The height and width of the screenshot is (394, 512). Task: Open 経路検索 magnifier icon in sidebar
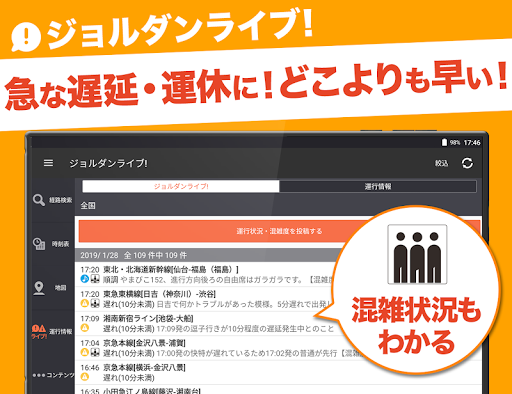(x=39, y=200)
